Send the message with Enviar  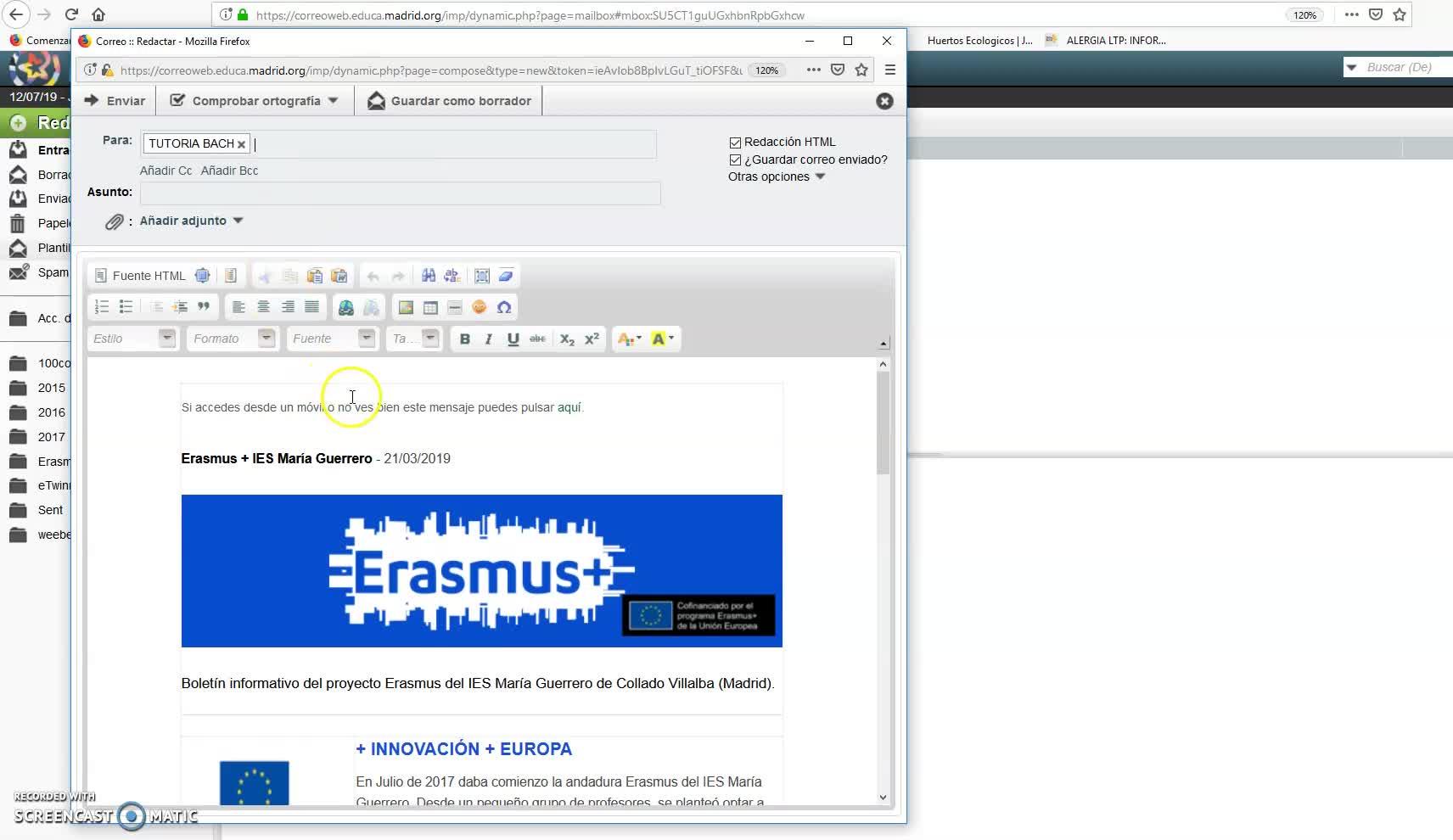click(x=115, y=101)
